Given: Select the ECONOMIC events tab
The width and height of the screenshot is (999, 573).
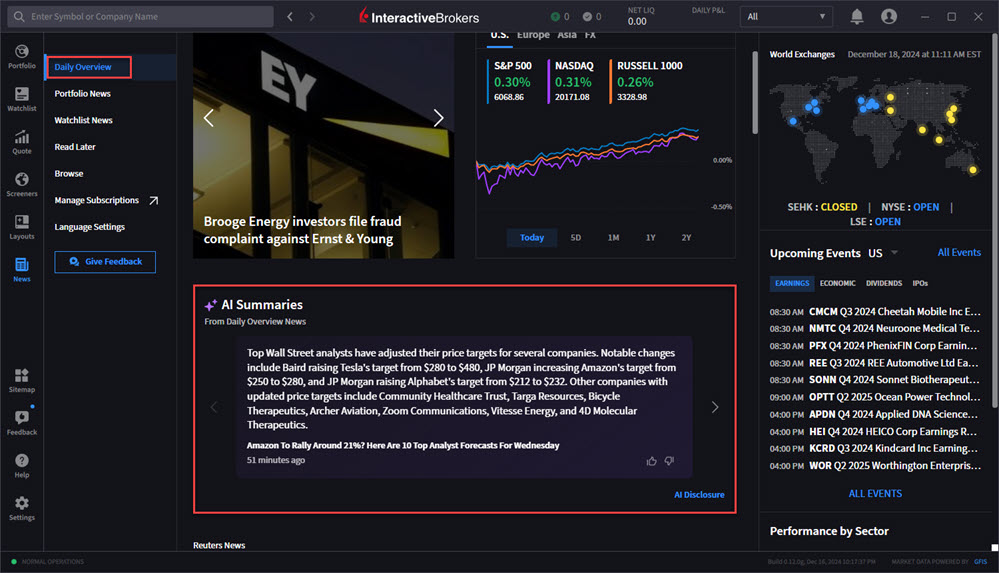Looking at the screenshot, I should 838,284.
